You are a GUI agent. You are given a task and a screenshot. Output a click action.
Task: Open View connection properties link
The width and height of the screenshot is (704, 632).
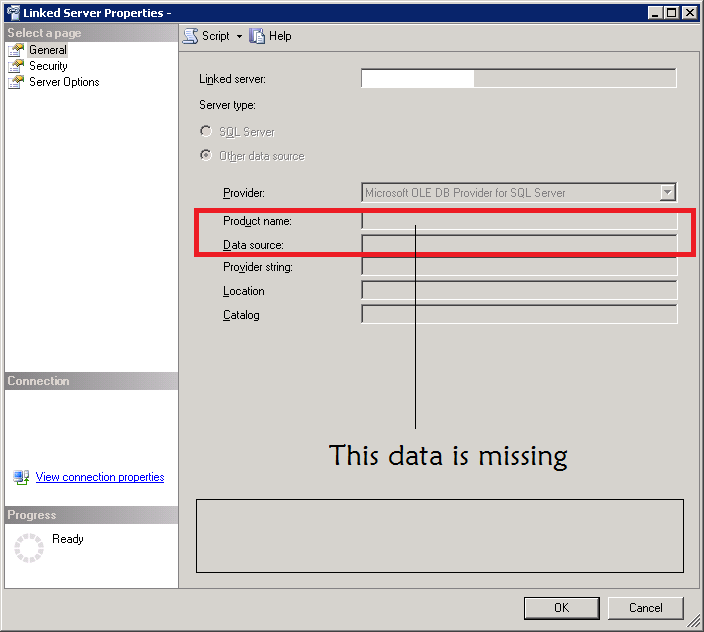coord(100,478)
